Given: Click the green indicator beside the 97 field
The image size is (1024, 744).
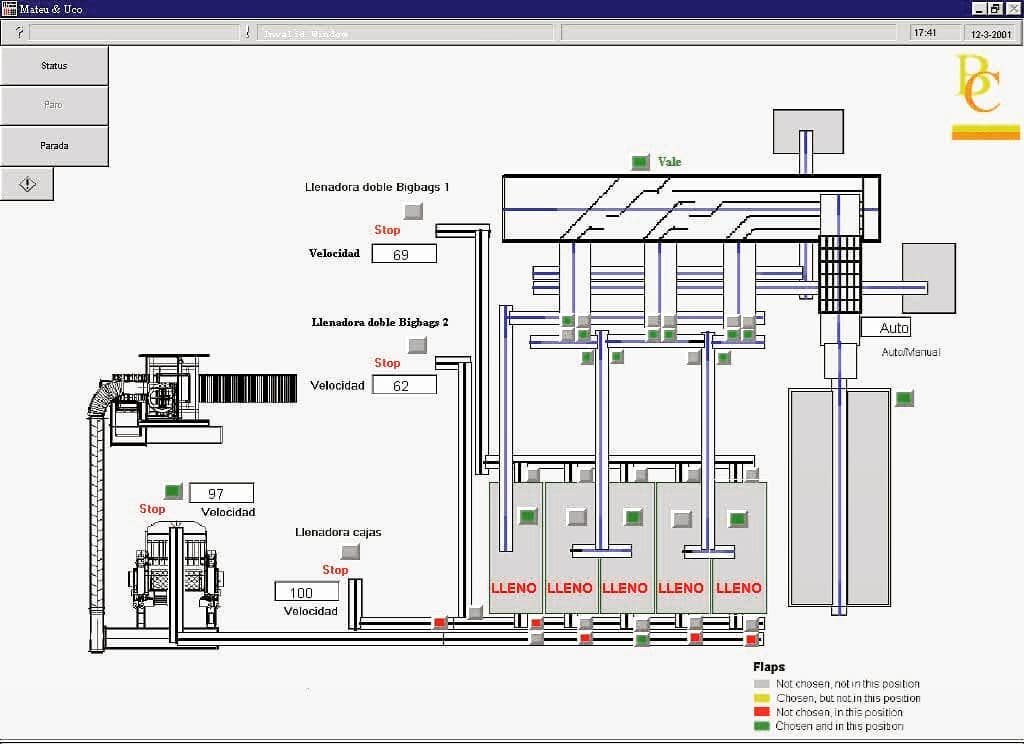Looking at the screenshot, I should tap(173, 491).
